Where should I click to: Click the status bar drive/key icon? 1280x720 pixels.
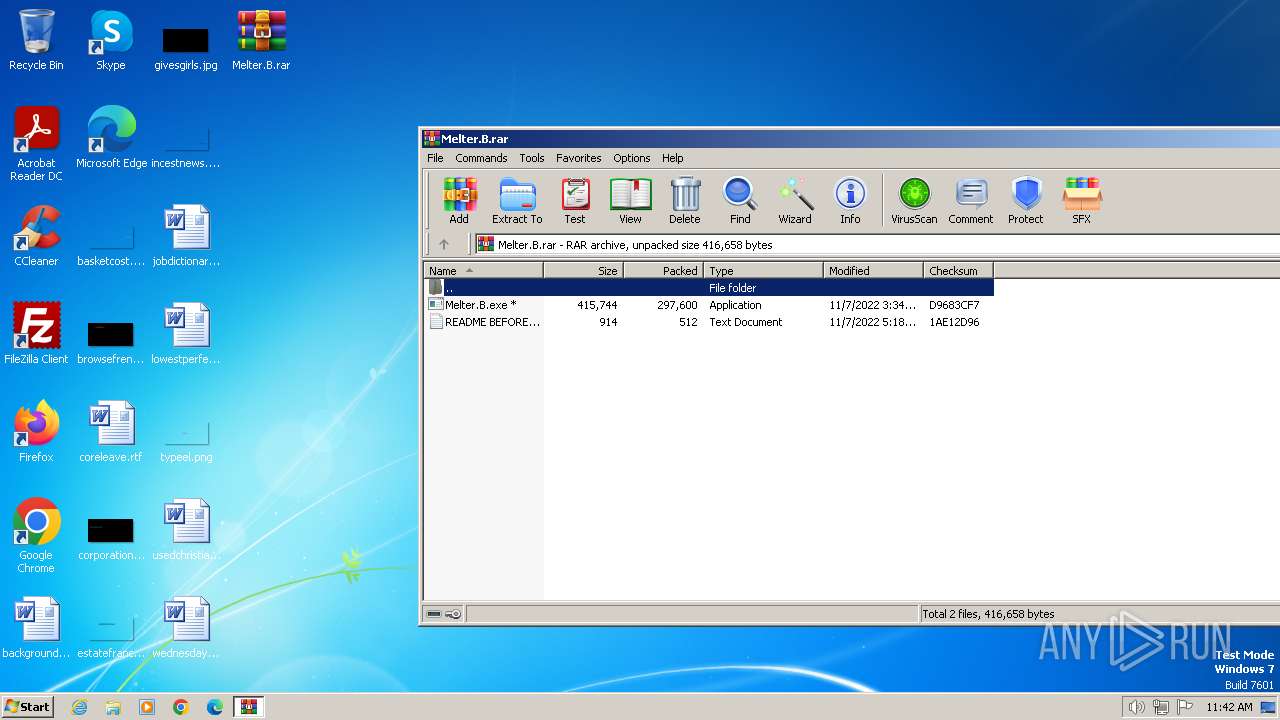click(444, 614)
